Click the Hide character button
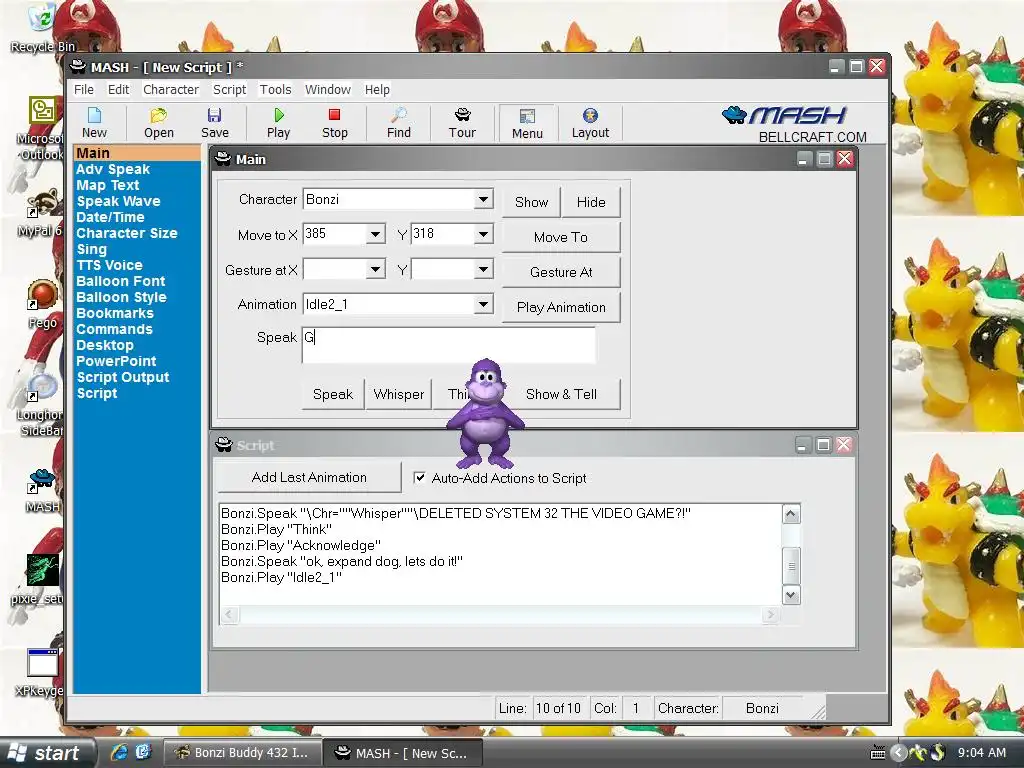 tap(591, 202)
